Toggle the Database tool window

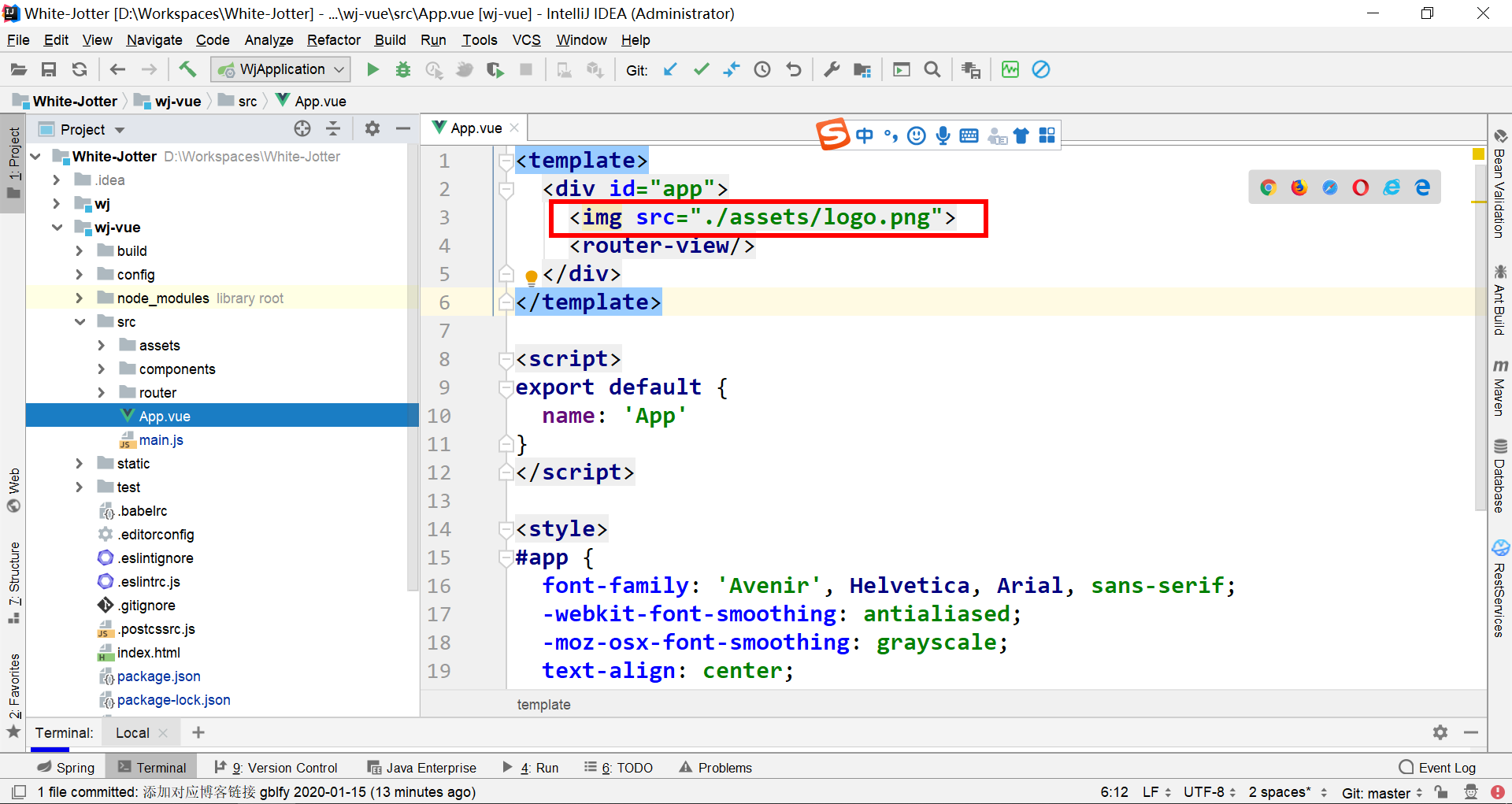1499,476
